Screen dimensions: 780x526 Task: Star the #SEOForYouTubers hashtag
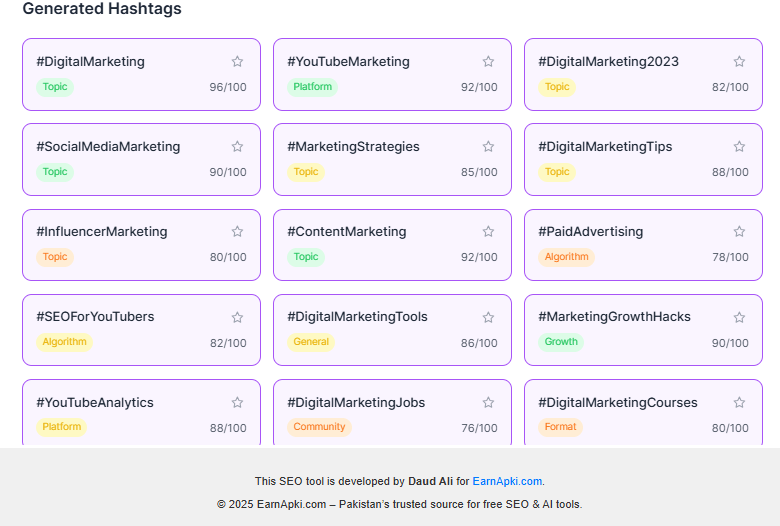[237, 318]
